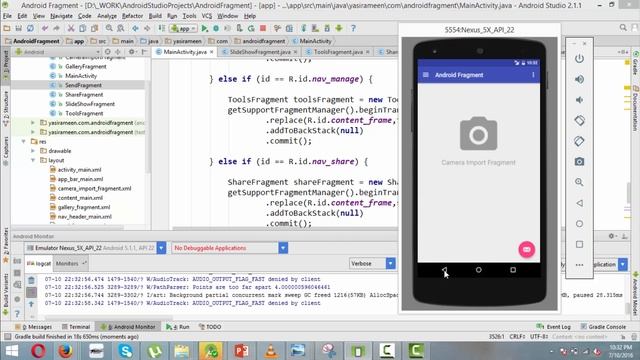Image resolution: width=640 pixels, height=360 pixels.
Task: Click emulator Volume Up icon
Action: 579,79
